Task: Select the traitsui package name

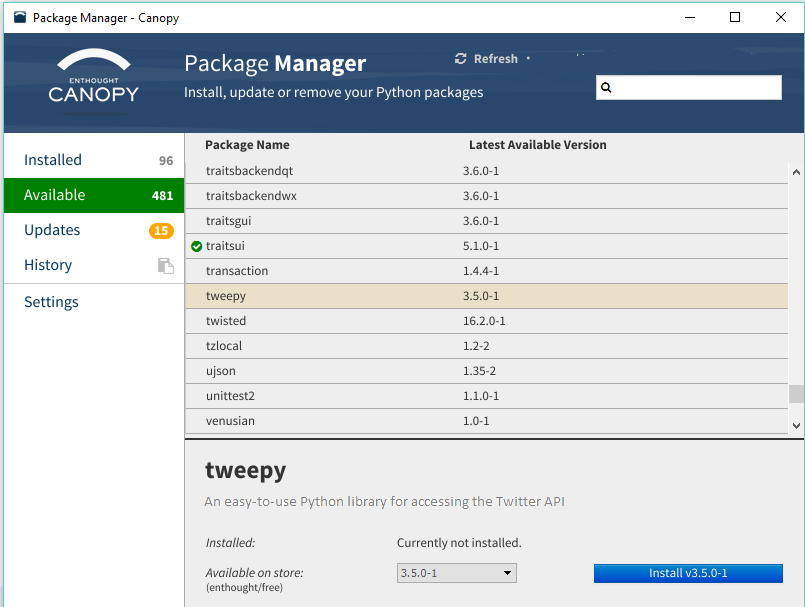Action: 225,246
